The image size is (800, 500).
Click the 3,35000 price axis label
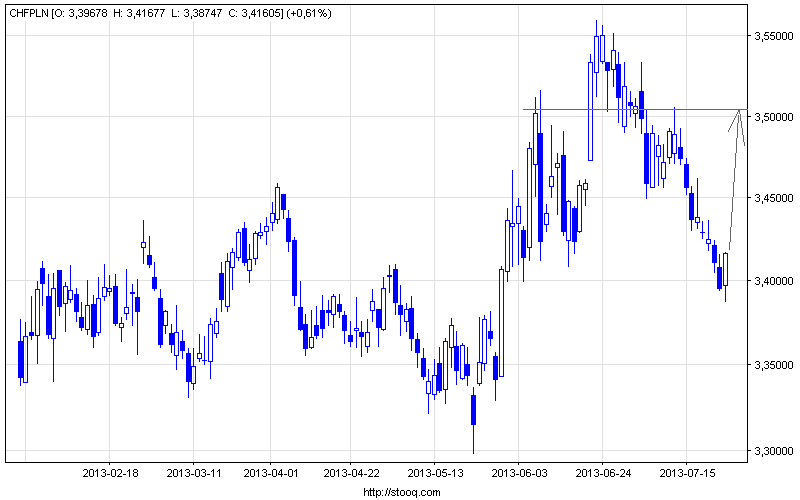(x=774, y=365)
